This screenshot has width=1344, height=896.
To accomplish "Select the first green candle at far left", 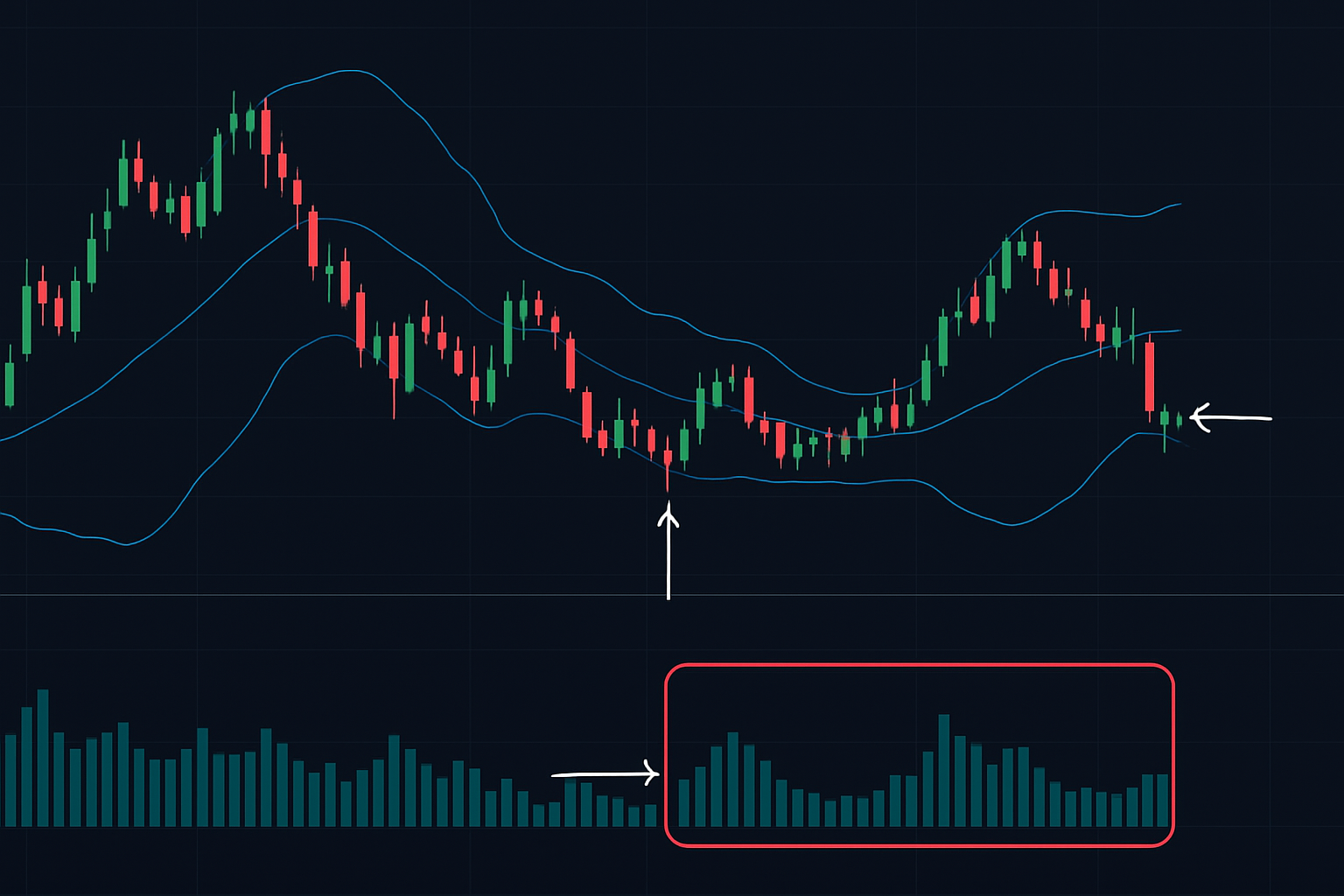I will point(10,383).
